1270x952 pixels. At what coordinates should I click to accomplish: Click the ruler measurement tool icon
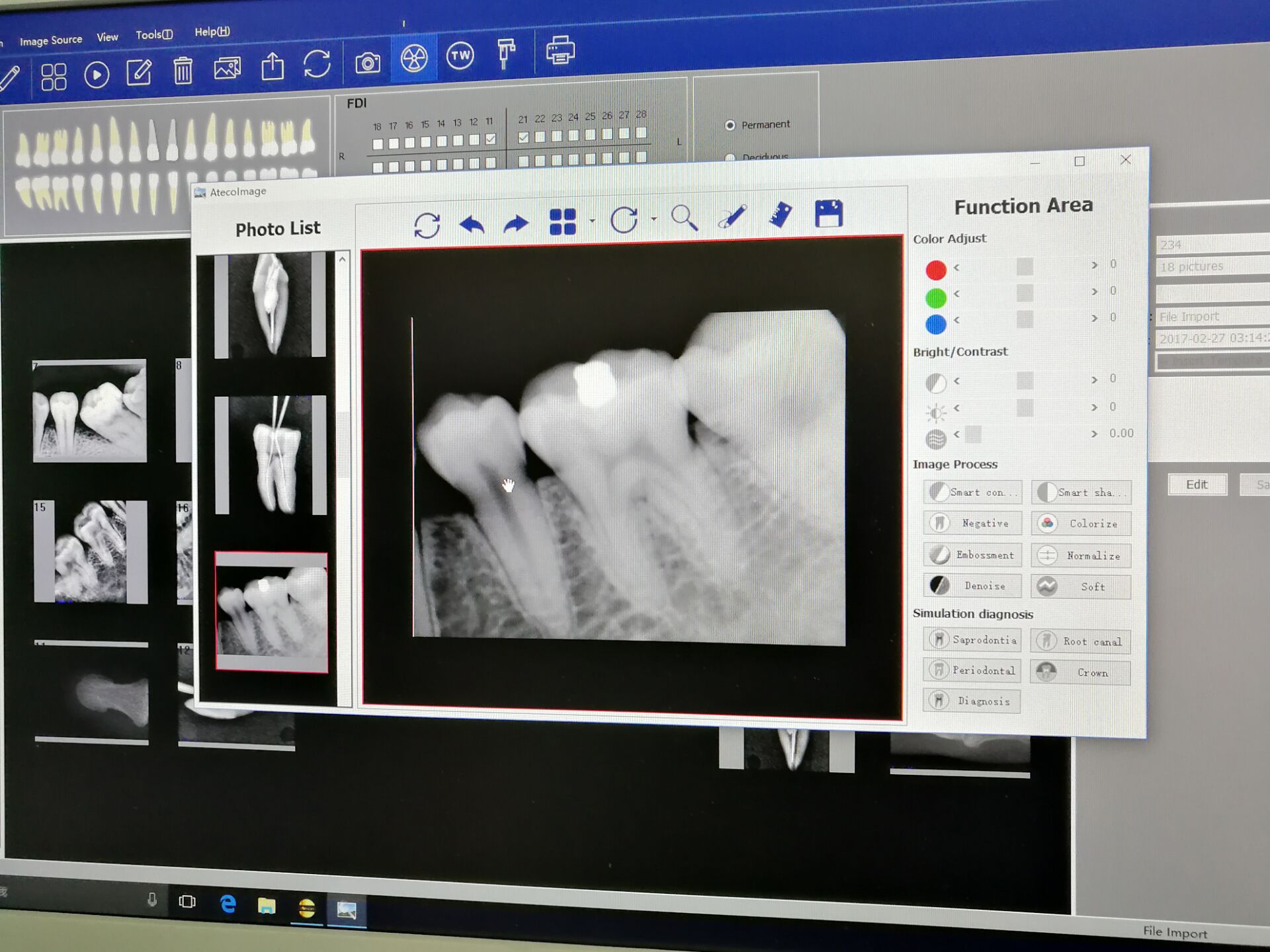781,215
